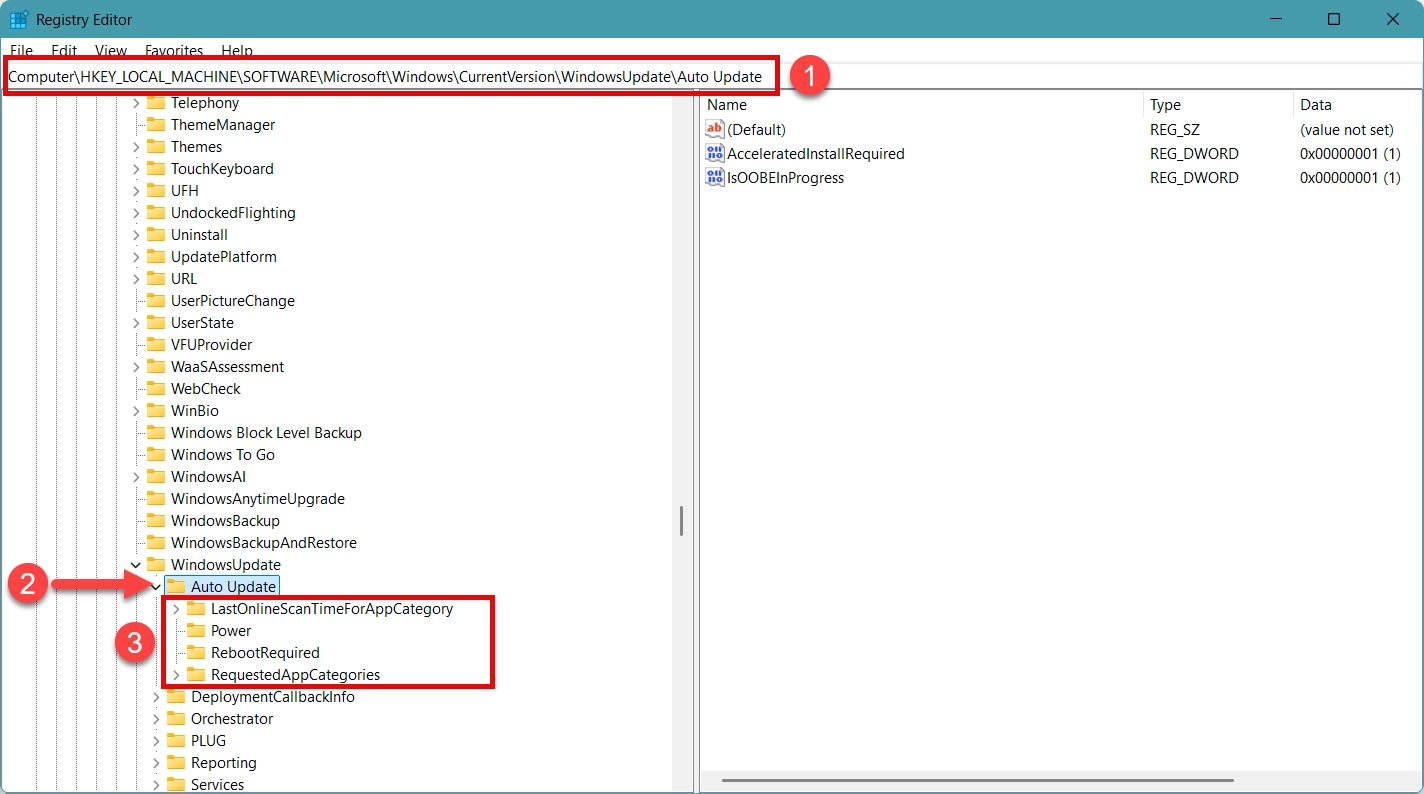The height and width of the screenshot is (794, 1424).
Task: Click the AcceleratedInstallRequired DWORD value icon
Action: (x=715, y=154)
